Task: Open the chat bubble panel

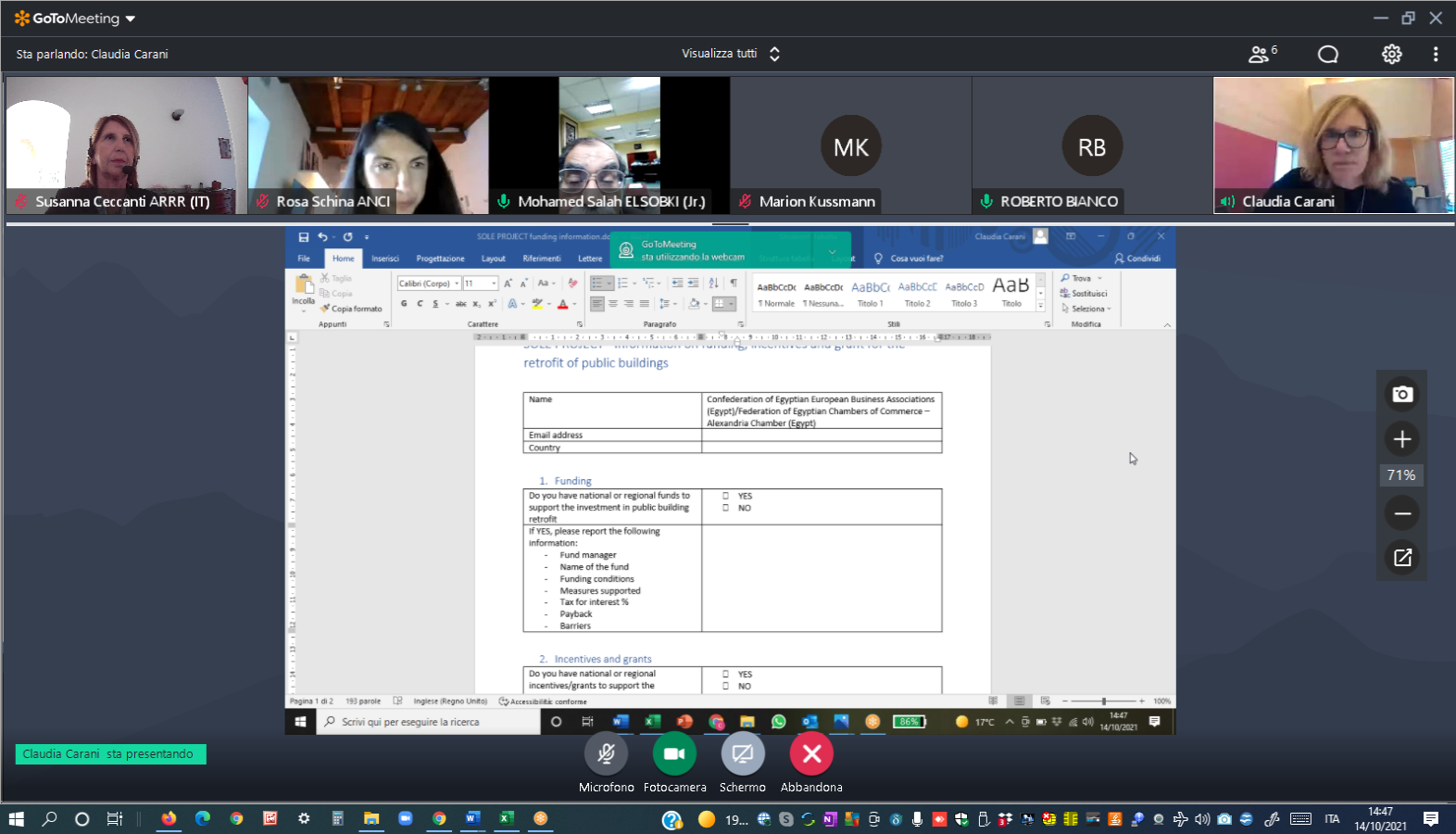Action: pyautogui.click(x=1328, y=54)
